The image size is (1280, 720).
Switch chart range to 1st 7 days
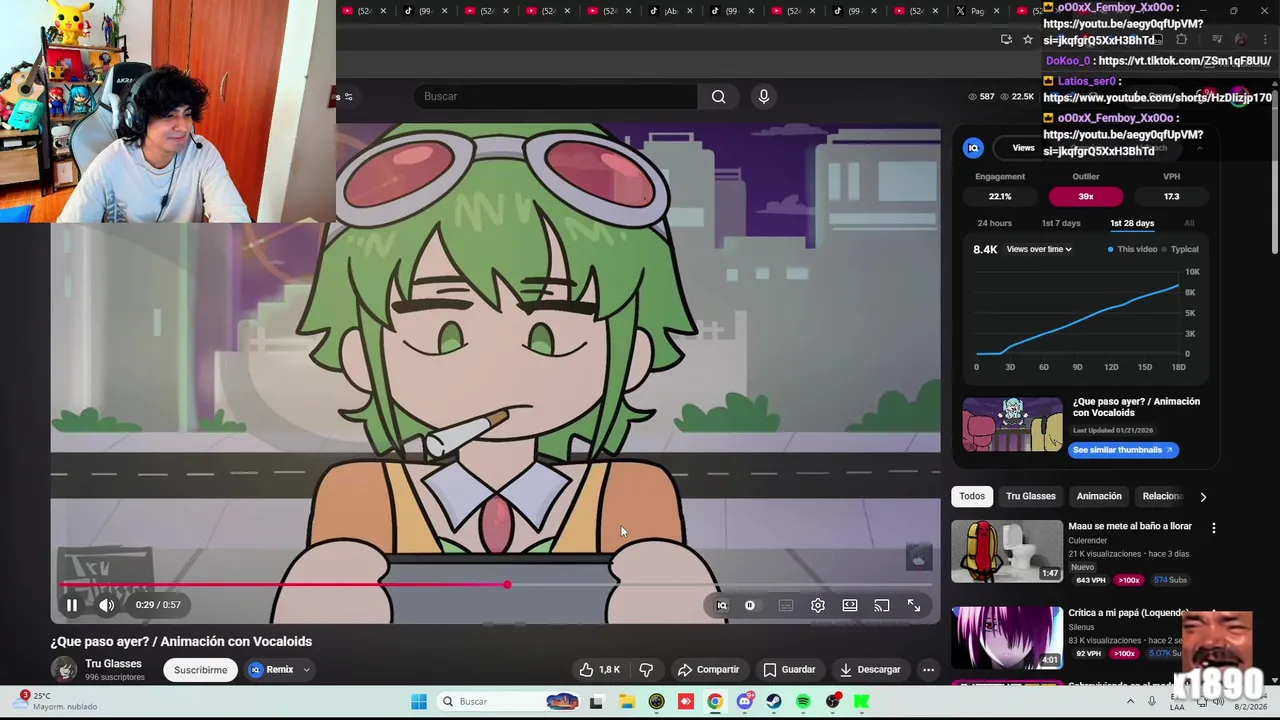[x=1061, y=223]
